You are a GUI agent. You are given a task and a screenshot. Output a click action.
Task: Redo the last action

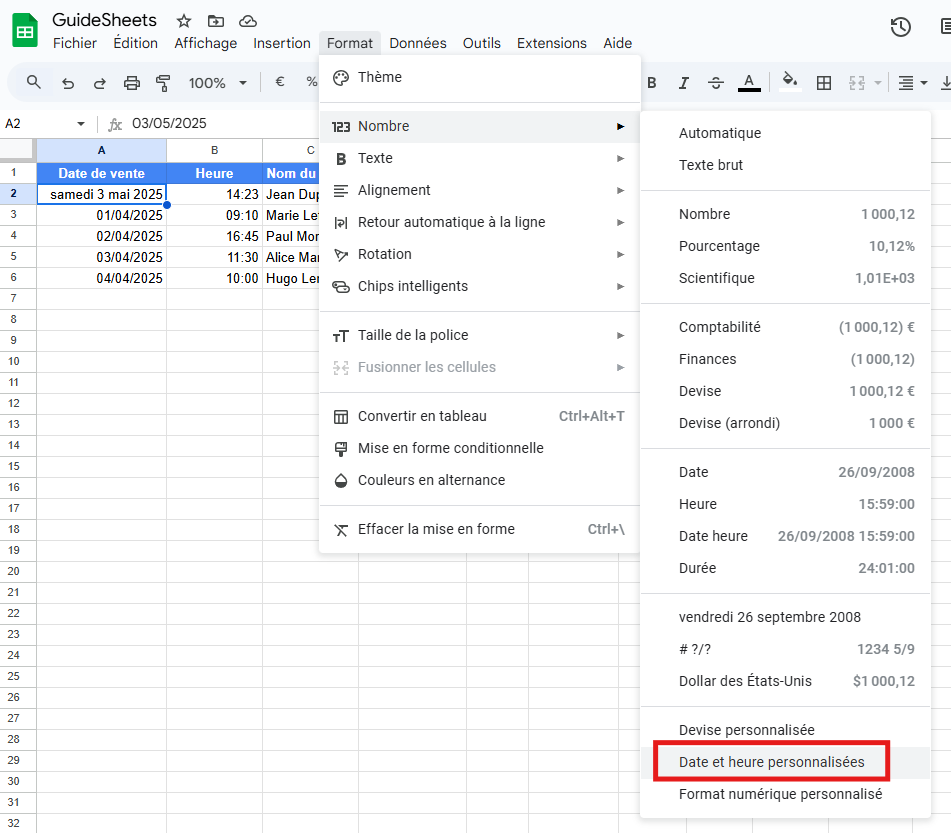tap(100, 83)
